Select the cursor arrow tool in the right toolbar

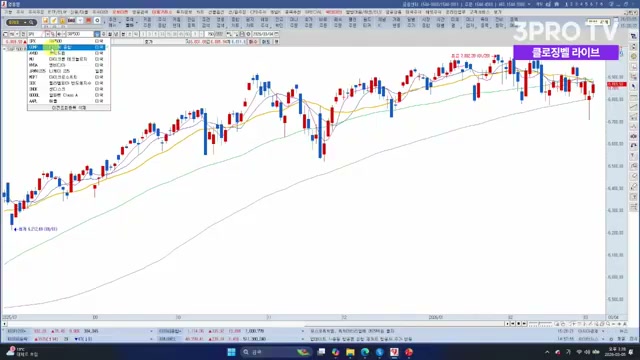[633, 87]
